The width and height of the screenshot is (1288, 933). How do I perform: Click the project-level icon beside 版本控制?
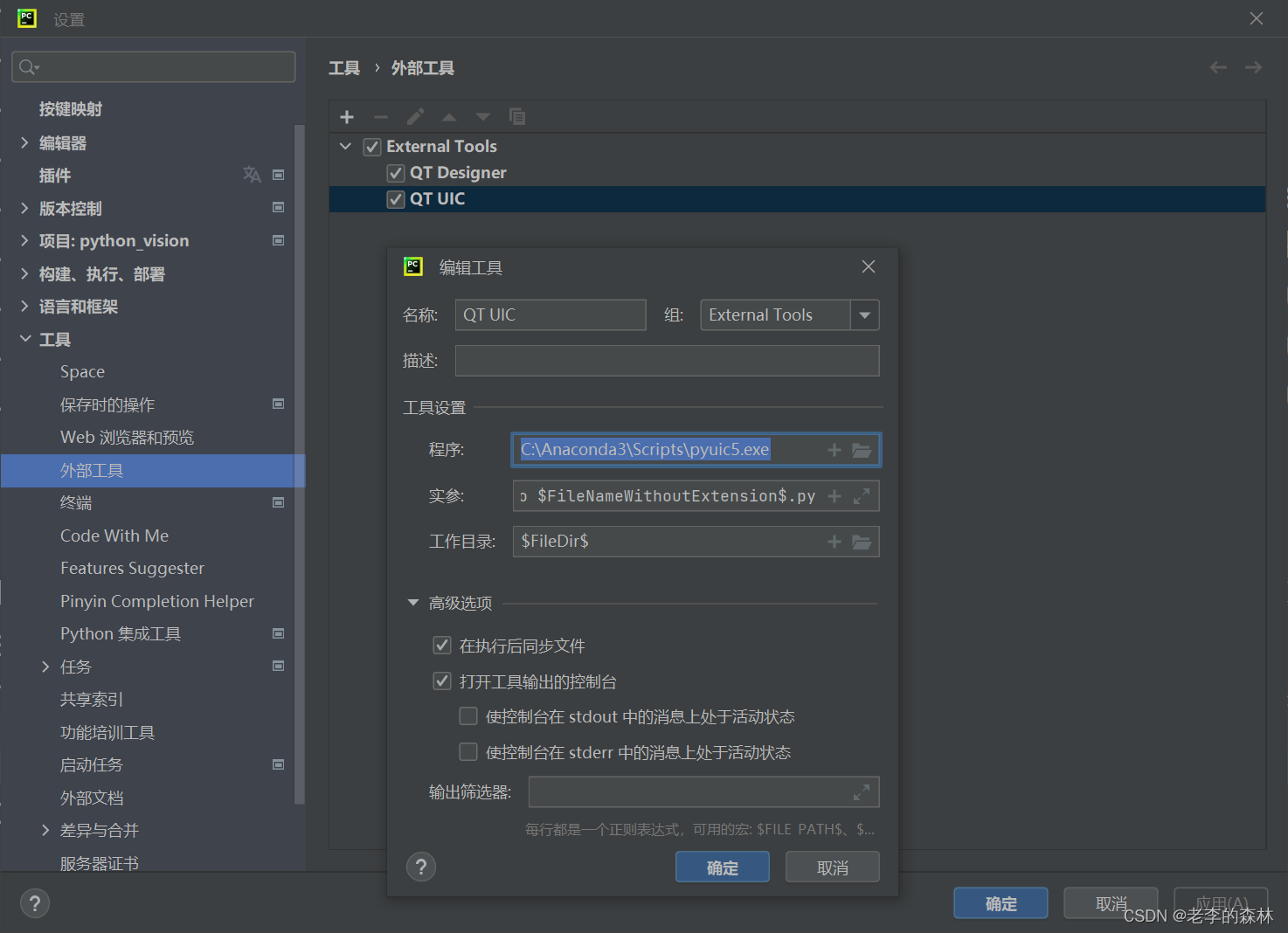pos(278,208)
